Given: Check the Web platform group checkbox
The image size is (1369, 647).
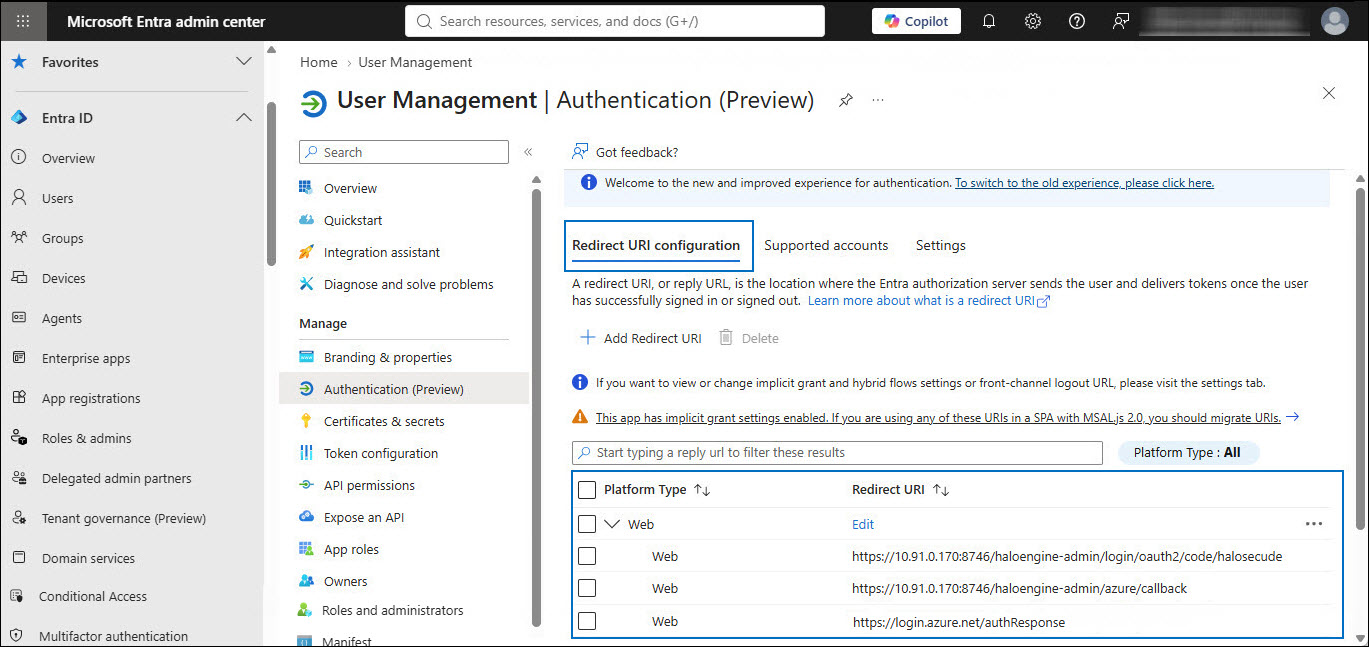Looking at the screenshot, I should point(587,524).
